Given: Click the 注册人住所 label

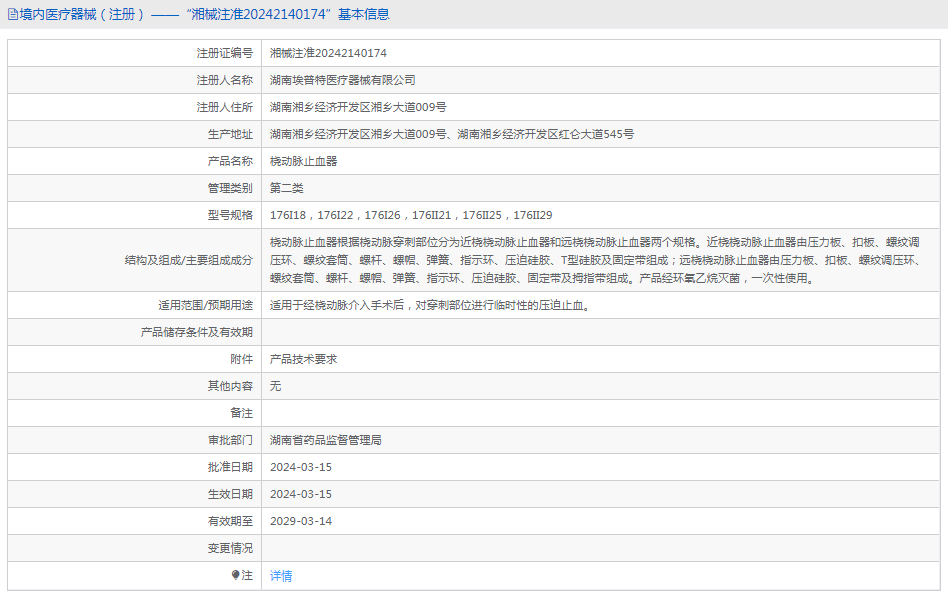Looking at the screenshot, I should point(224,107).
